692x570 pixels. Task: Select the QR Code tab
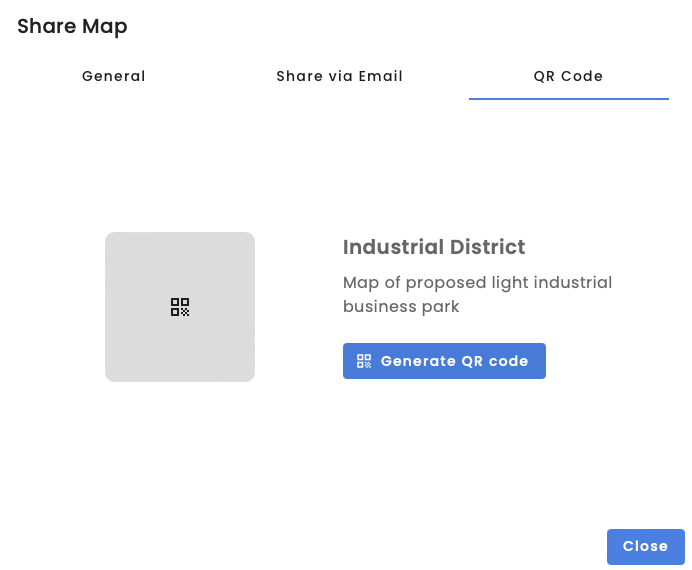(x=568, y=76)
